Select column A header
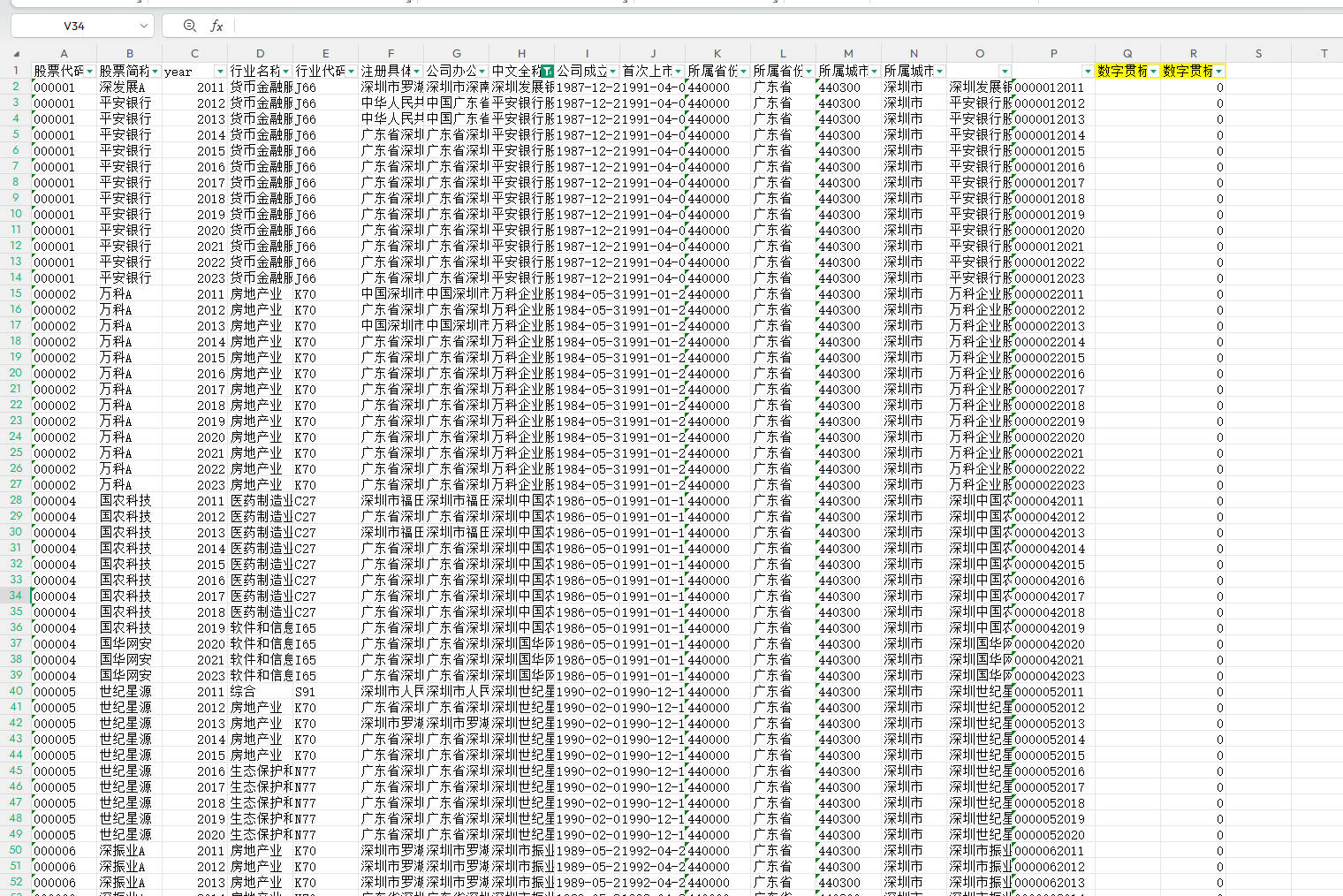The image size is (1343, 896). 64,53
